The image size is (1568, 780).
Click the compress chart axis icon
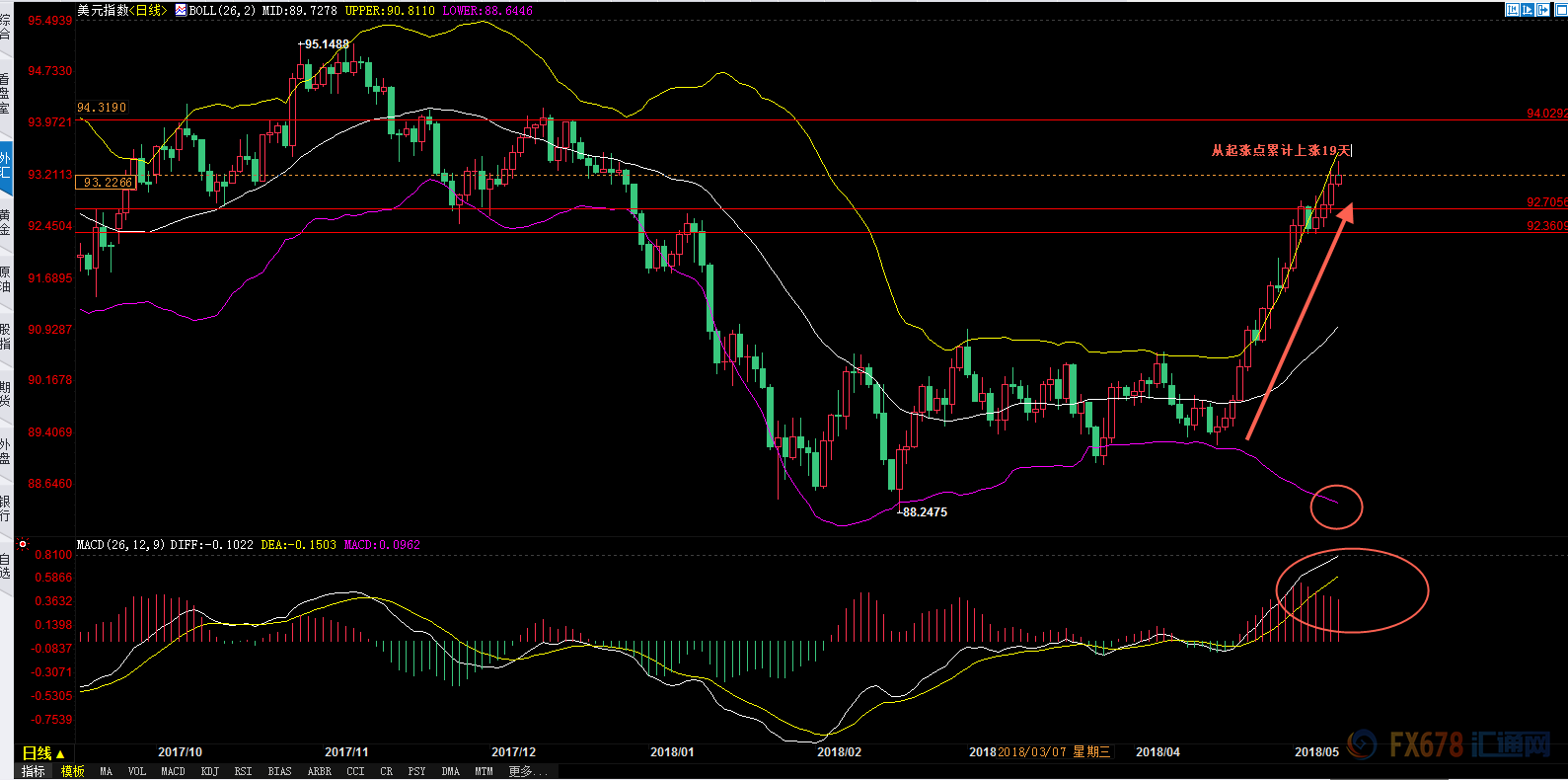(x=1512, y=10)
